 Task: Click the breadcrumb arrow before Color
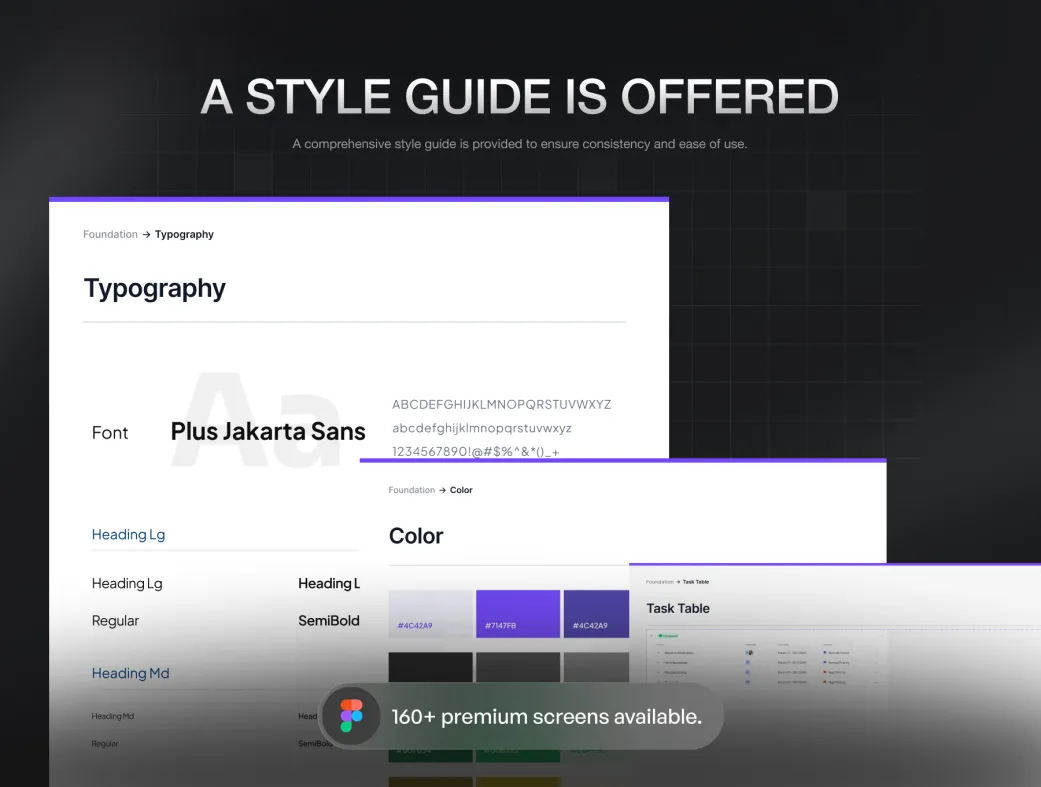(x=443, y=491)
